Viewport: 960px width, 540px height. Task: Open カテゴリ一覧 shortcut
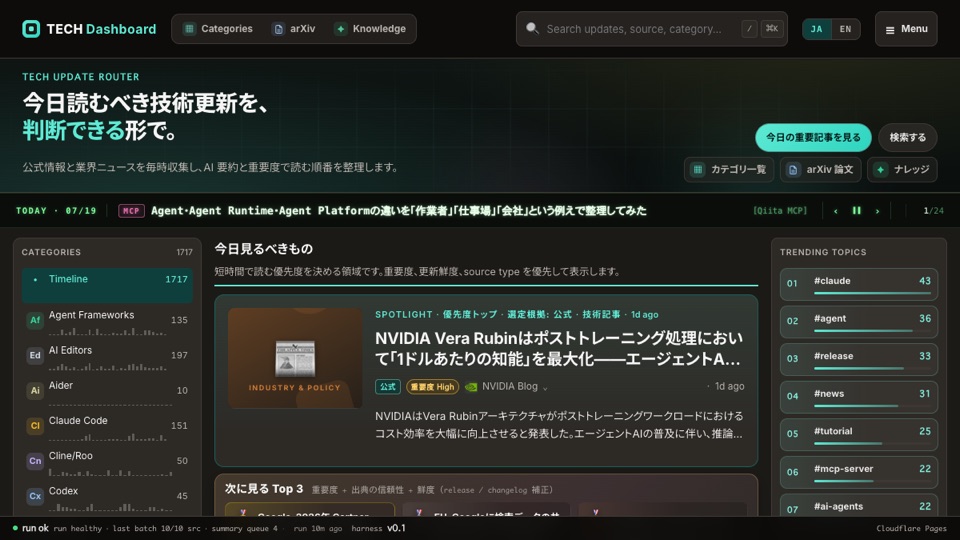coord(729,170)
